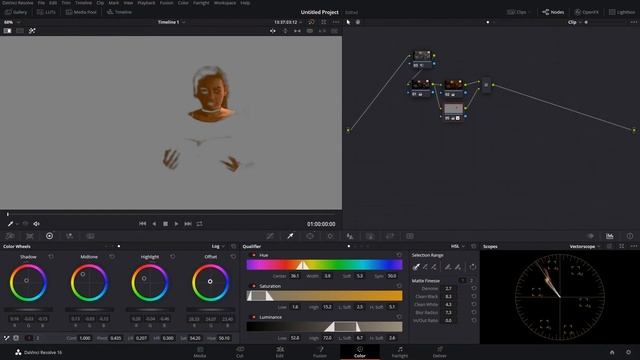The height and width of the screenshot is (360, 640).
Task: Open the LUTs panel
Action: click(46, 12)
